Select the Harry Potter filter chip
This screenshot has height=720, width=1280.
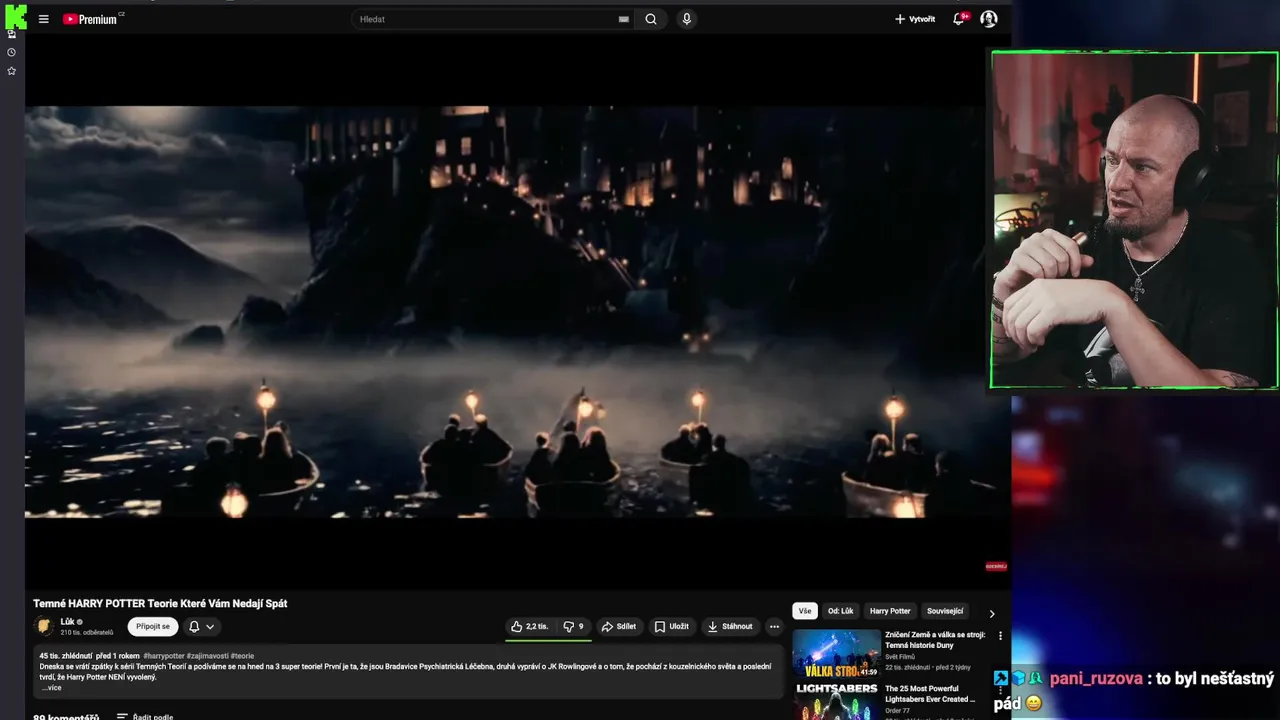tap(890, 611)
